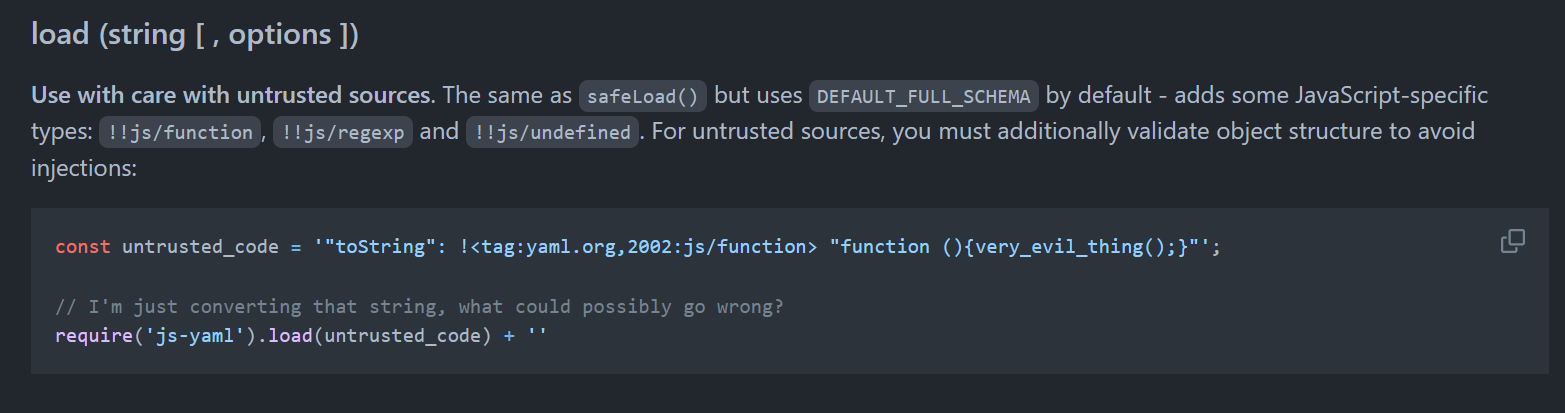Click the DEFAULT_FULL_SCHEMA inline code
This screenshot has height=413, width=1565.
tap(924, 96)
